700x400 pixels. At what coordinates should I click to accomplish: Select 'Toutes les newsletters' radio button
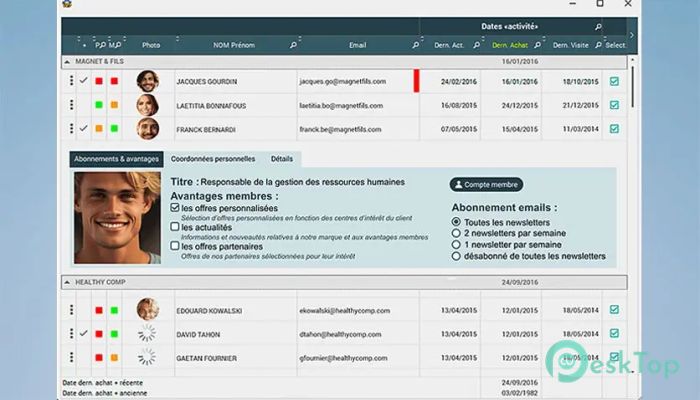456,221
